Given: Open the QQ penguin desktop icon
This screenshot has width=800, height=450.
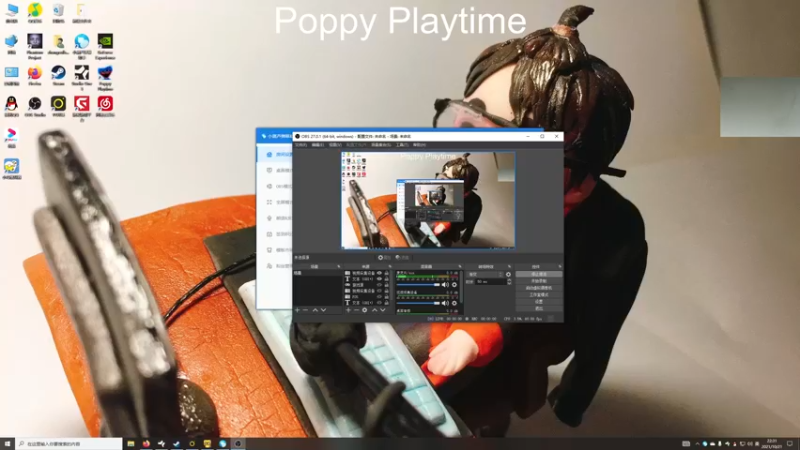Looking at the screenshot, I should click(x=11, y=107).
